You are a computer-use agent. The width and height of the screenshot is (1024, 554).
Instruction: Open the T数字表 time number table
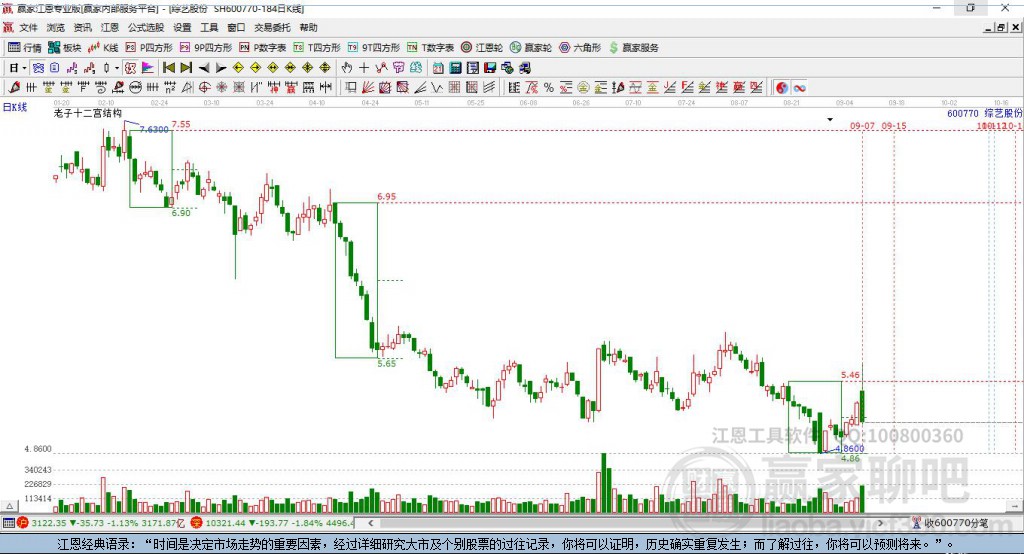coord(430,48)
